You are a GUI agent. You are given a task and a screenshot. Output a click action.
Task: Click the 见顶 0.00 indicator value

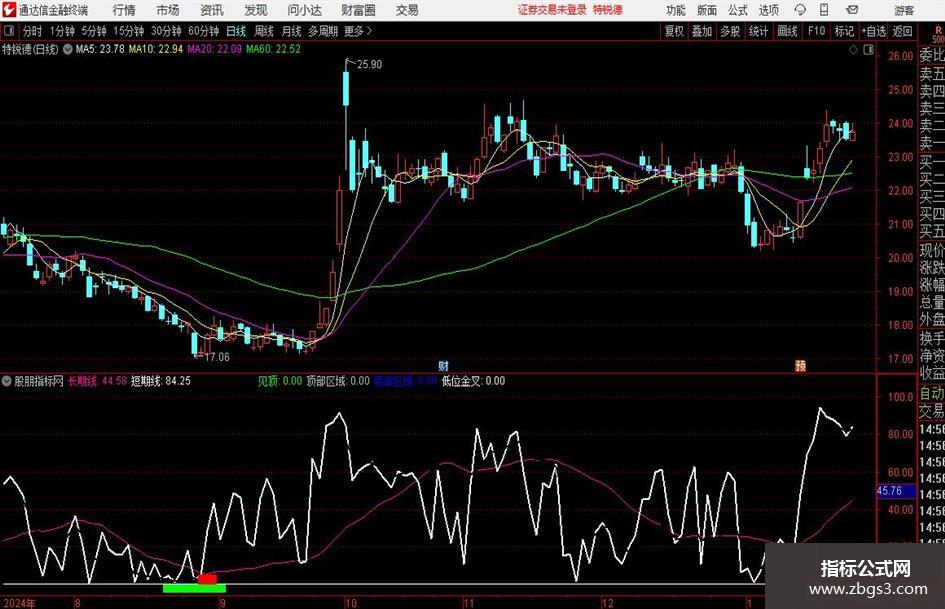click(280, 381)
